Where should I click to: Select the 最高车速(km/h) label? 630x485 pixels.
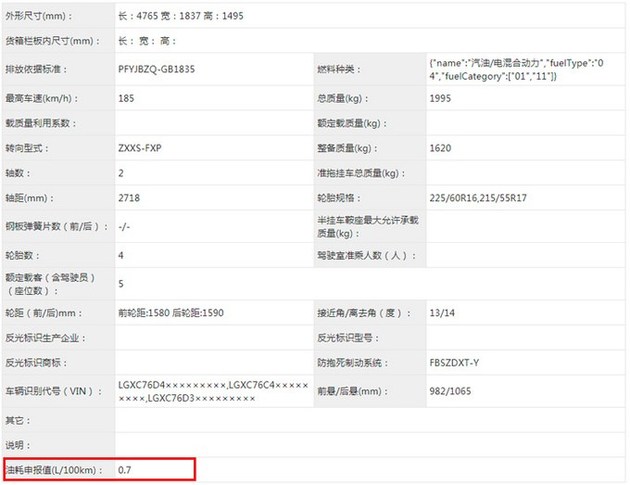(x=42, y=98)
